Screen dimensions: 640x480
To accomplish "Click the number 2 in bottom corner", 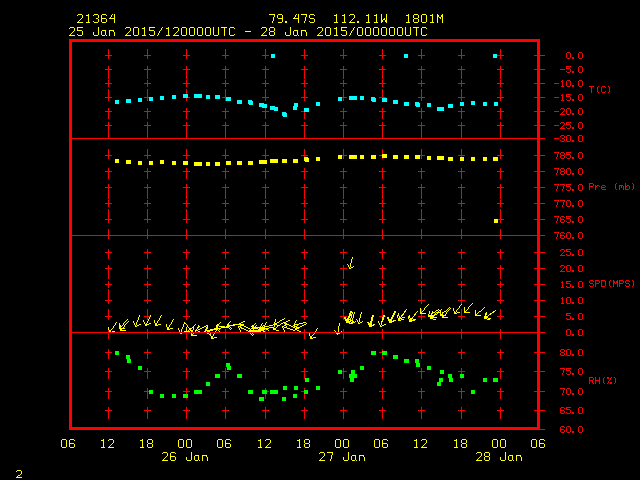I will click(19, 474).
